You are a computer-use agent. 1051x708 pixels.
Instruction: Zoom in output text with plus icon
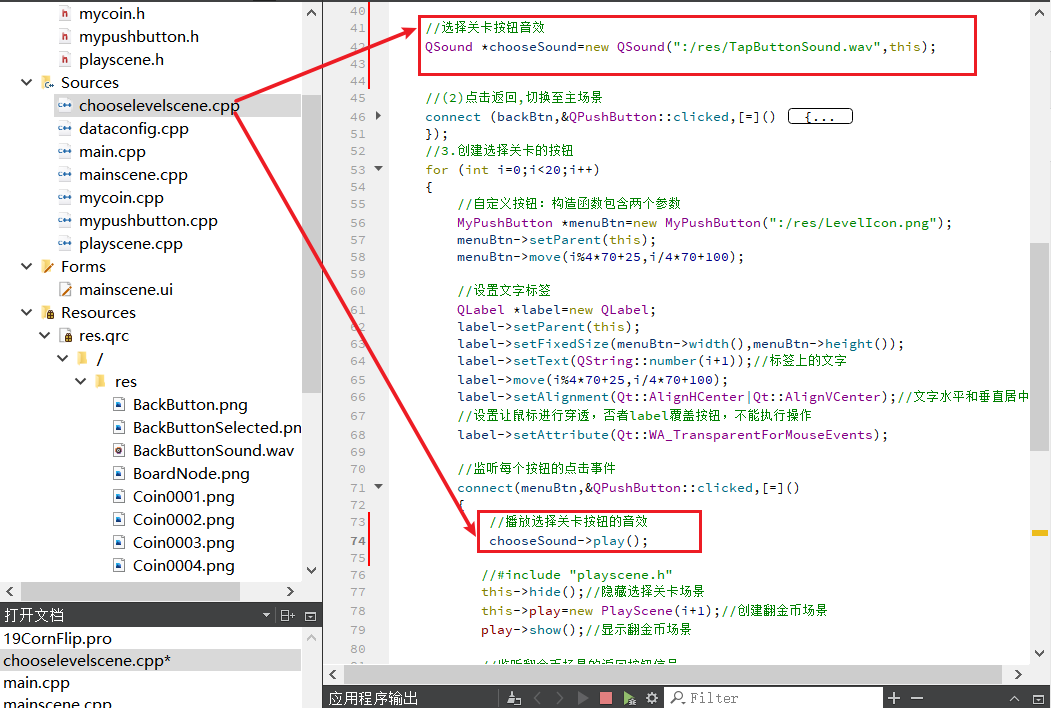pyautogui.click(x=893, y=698)
